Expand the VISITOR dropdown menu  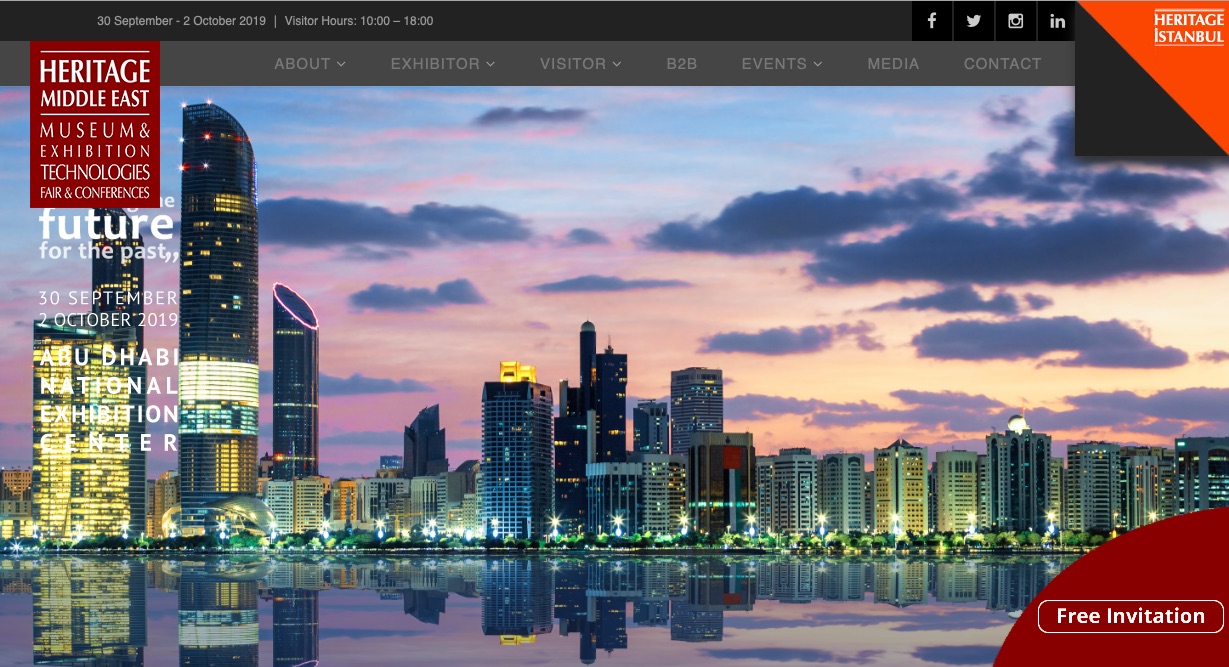coord(581,63)
